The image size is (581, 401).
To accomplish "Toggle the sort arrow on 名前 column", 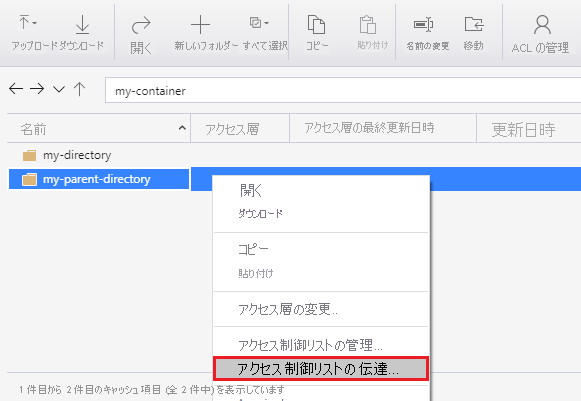I will pos(182,128).
